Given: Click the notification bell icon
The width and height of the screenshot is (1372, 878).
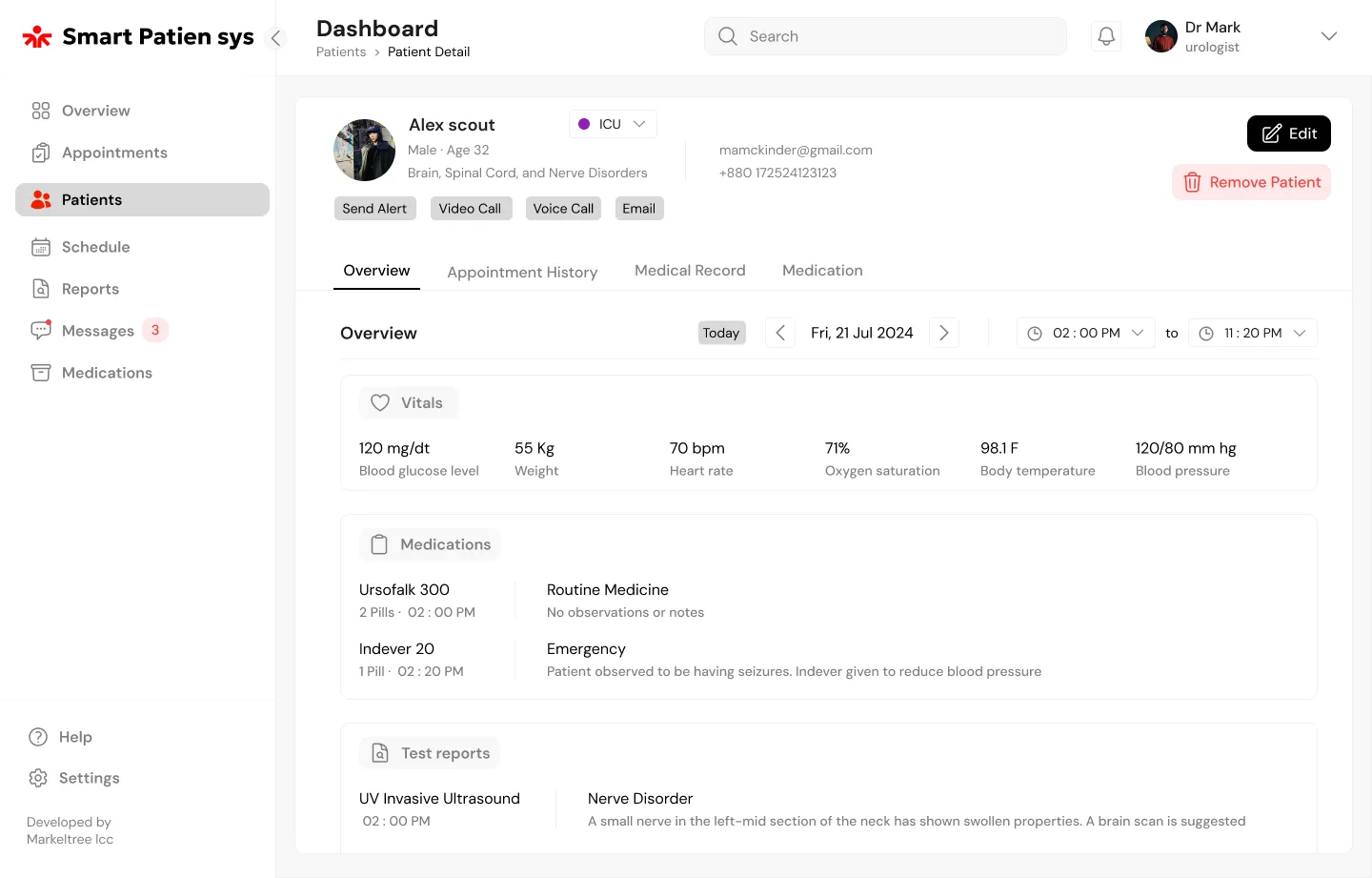Looking at the screenshot, I should [1105, 36].
